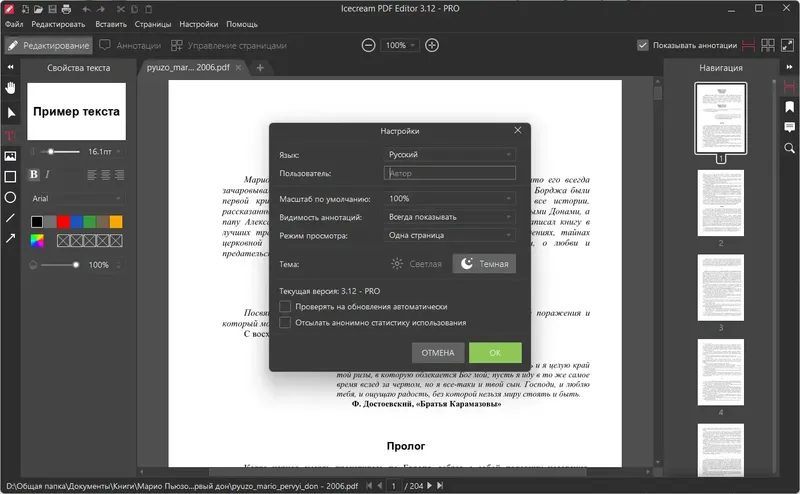Open the Страницы menu
The image size is (800, 494).
pos(153,24)
